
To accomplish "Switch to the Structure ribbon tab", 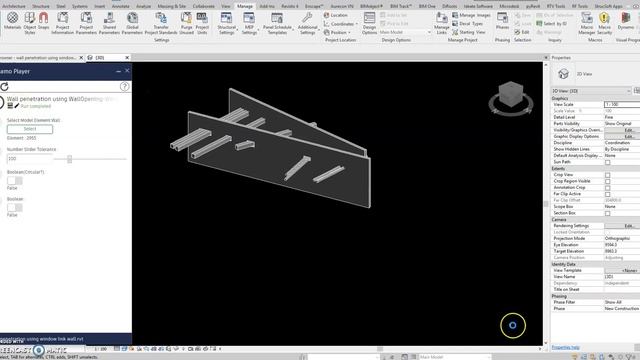I will 41,6.
